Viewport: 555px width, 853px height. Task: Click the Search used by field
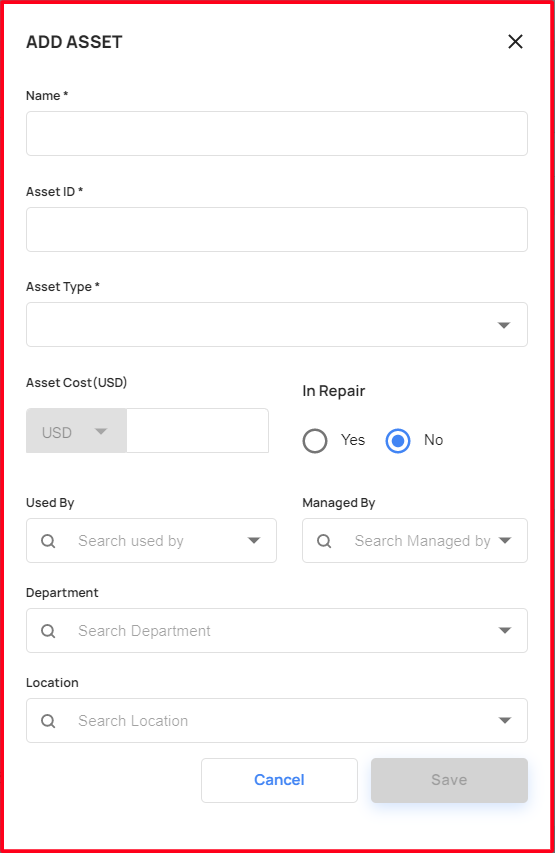[151, 540]
